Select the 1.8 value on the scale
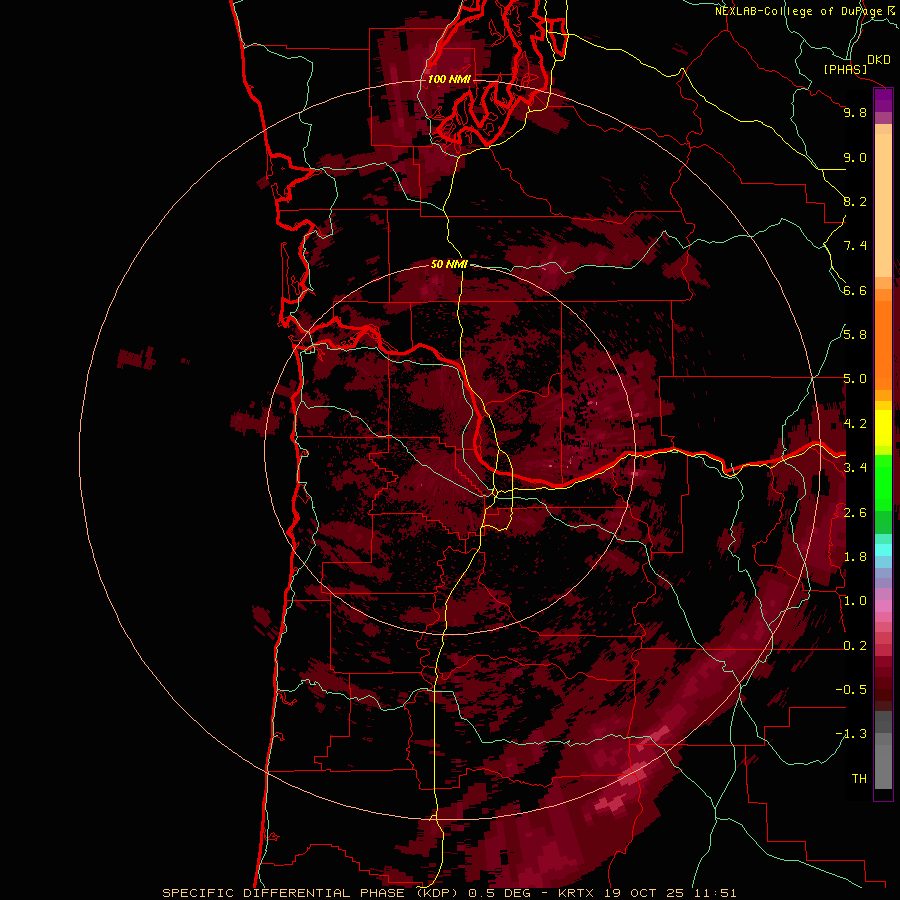 tap(855, 557)
